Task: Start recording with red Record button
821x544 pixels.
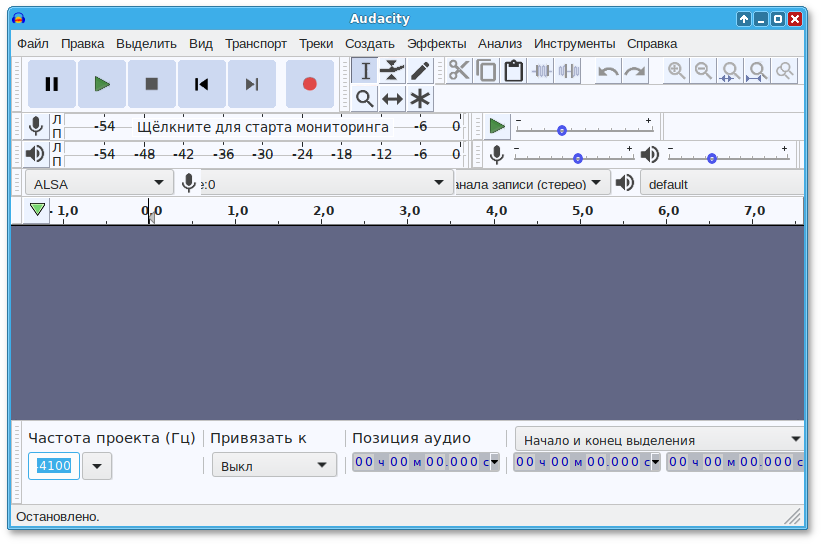Action: point(309,84)
